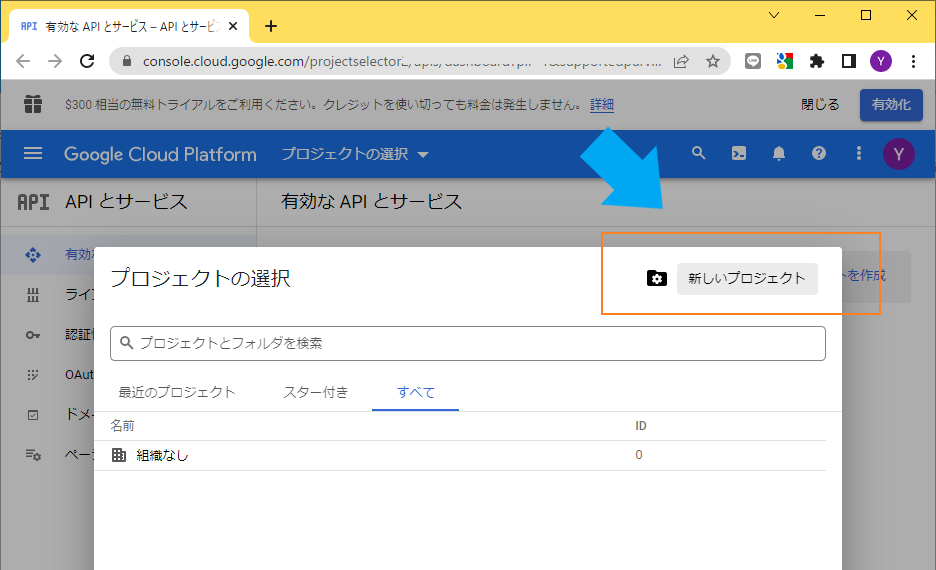The width and height of the screenshot is (936, 570).
Task: Click the 名前 column header
Action: [x=122, y=426]
